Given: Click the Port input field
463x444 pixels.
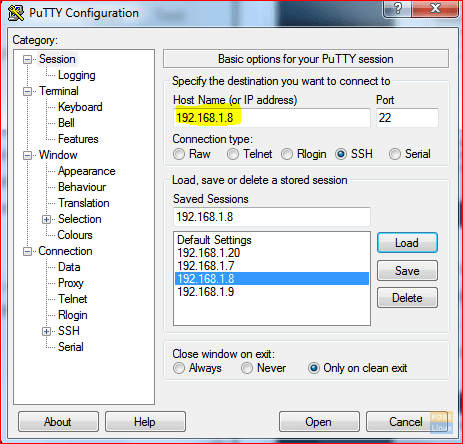Looking at the screenshot, I should 407,118.
